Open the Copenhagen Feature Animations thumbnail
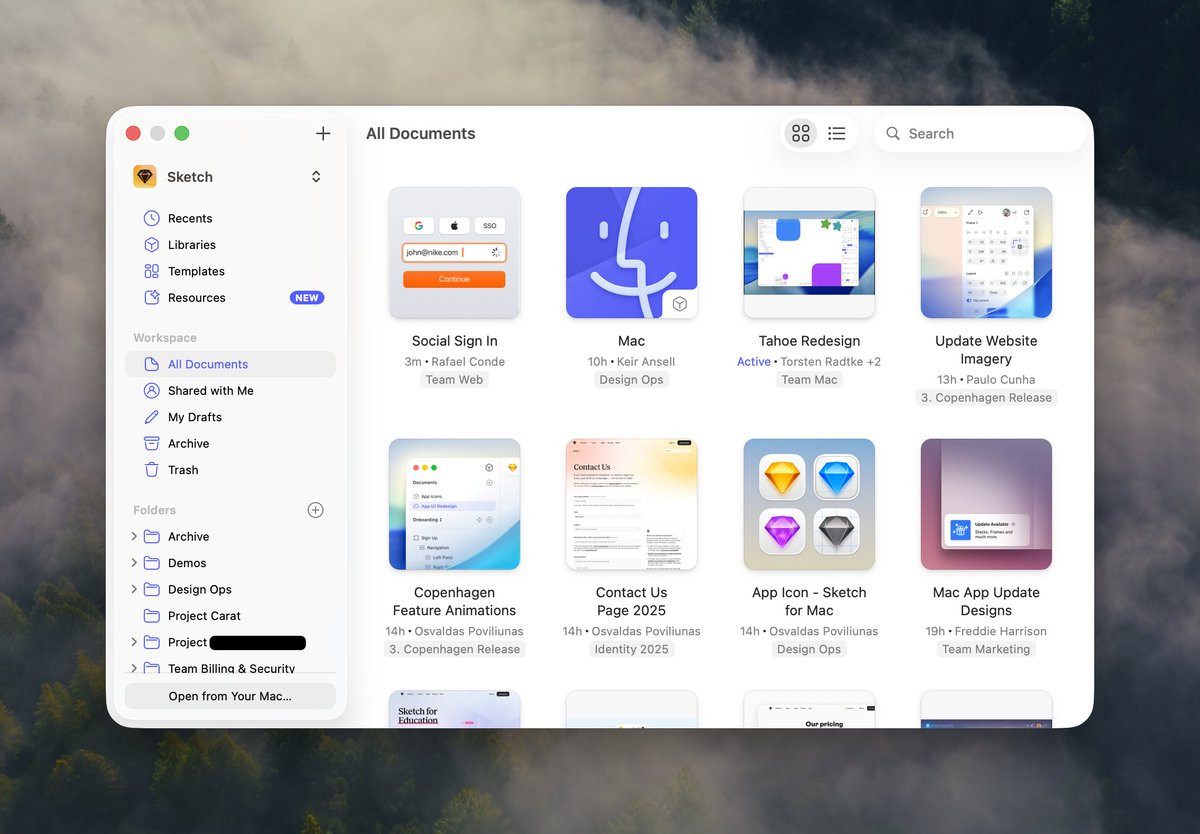This screenshot has height=834, width=1200. point(454,504)
